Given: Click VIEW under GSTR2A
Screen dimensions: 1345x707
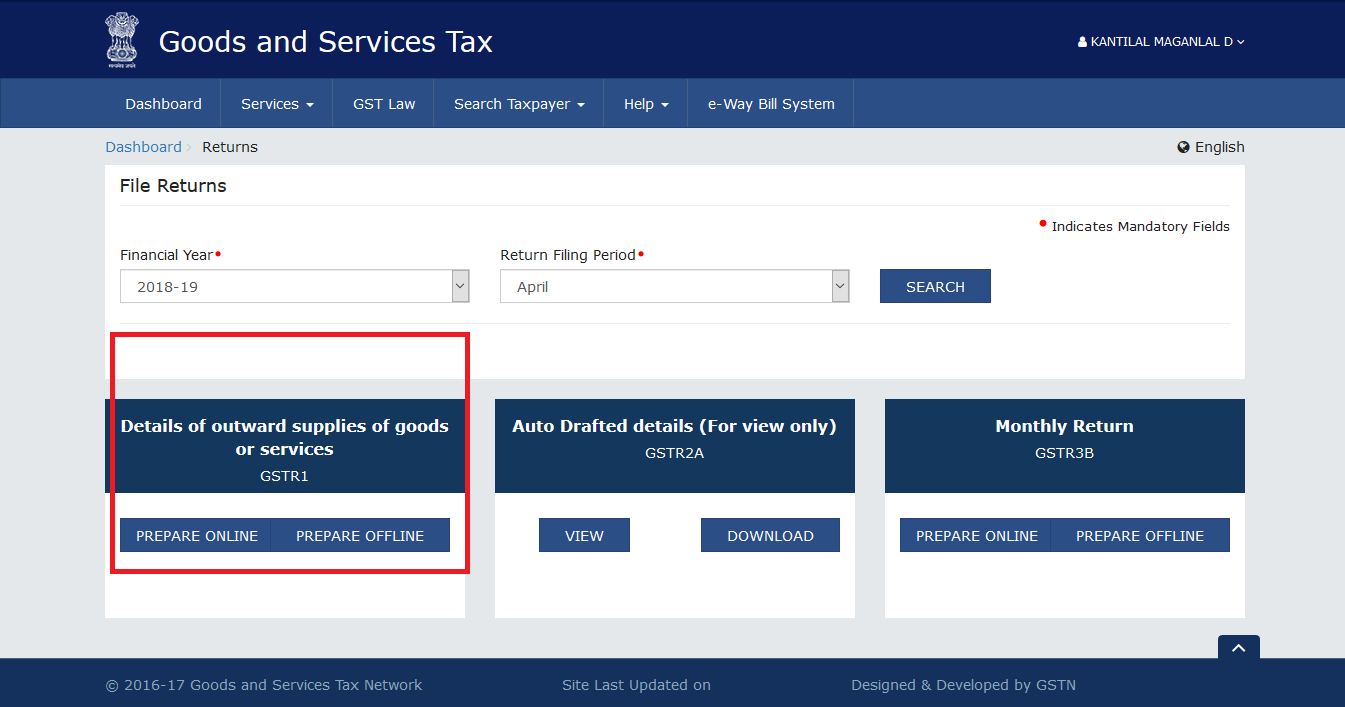Looking at the screenshot, I should 584,536.
